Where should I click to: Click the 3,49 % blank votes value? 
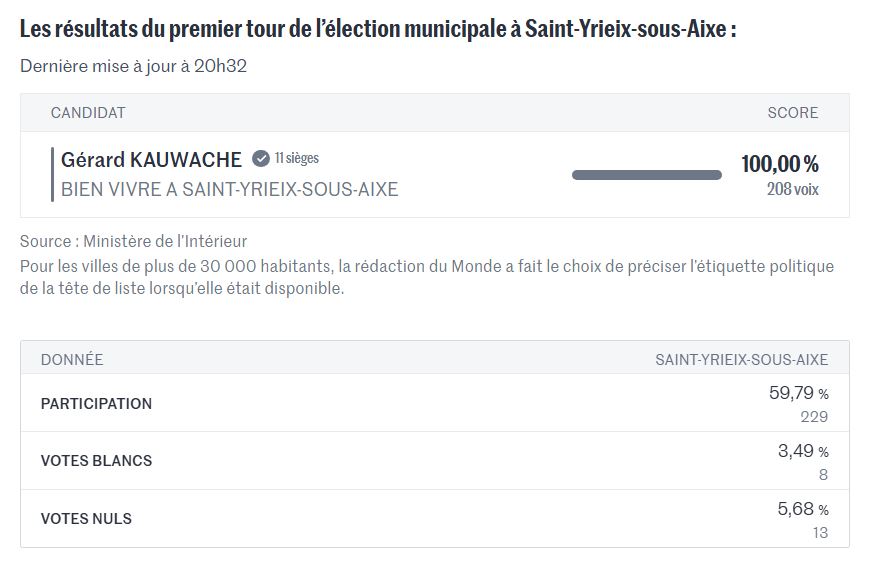coord(803,452)
